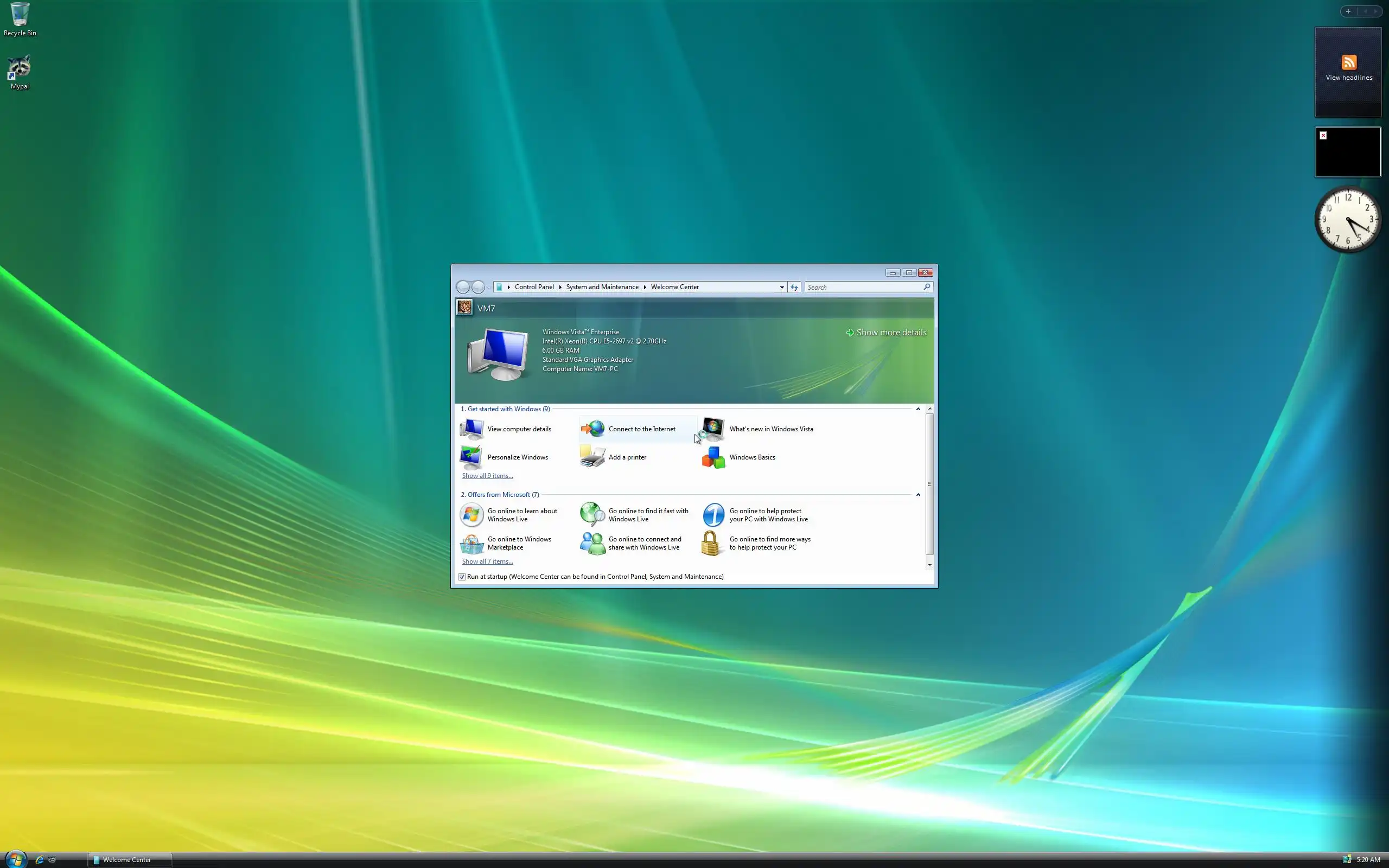Image resolution: width=1389 pixels, height=868 pixels.
Task: Click Go online to Windows Marketplace icon
Action: tap(471, 543)
